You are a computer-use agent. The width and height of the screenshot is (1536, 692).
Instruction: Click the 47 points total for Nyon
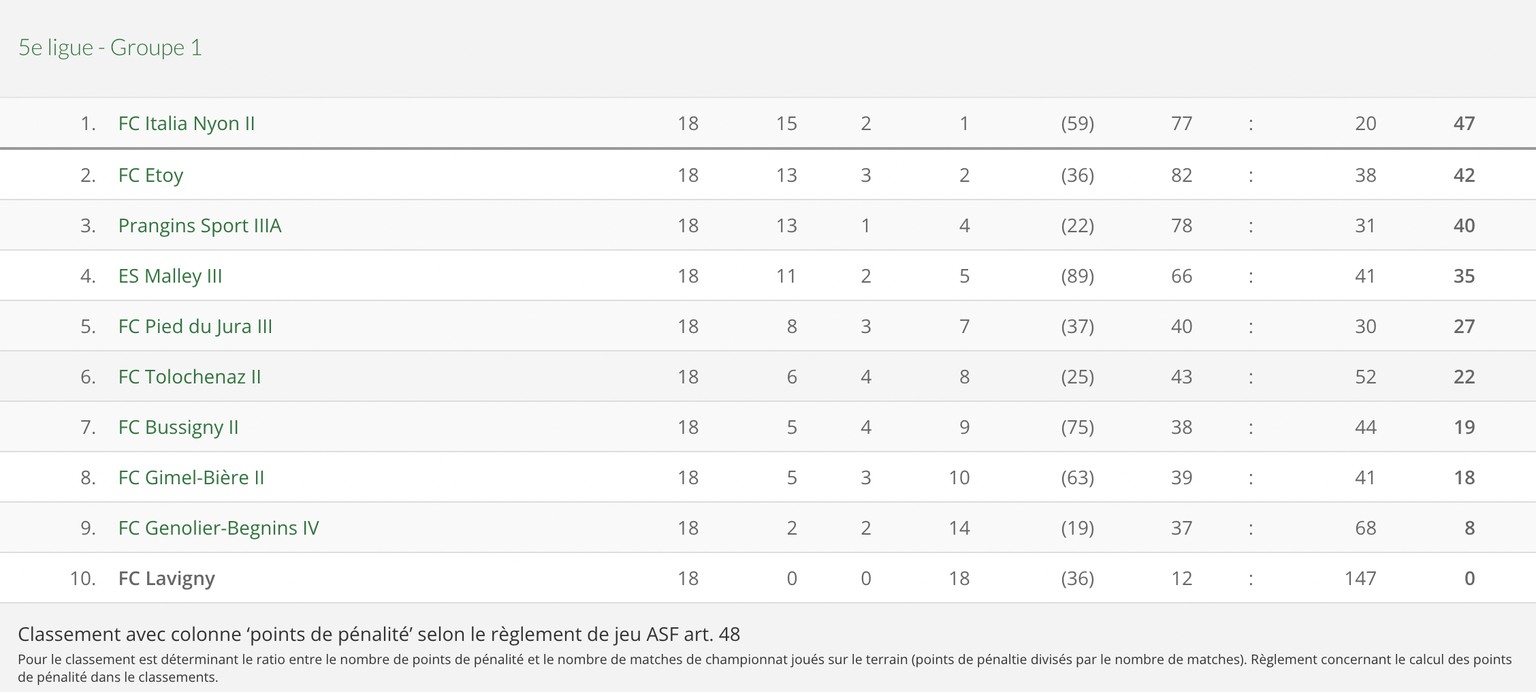1464,124
